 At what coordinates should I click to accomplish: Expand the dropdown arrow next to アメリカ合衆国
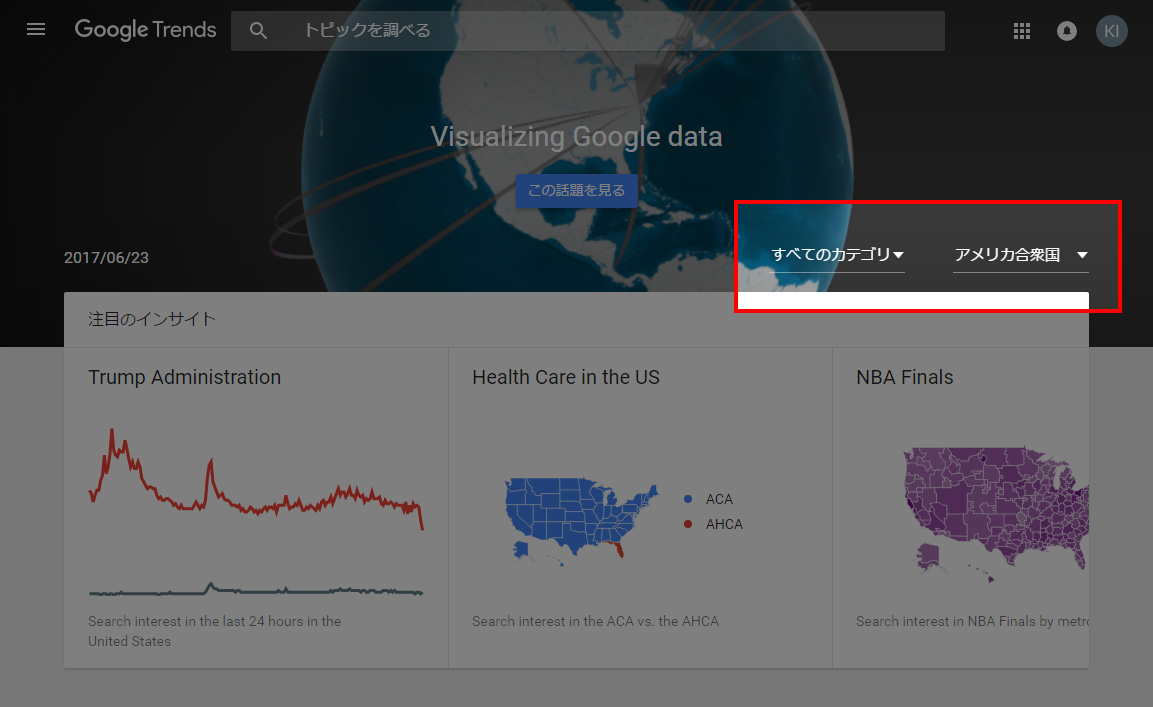pyautogui.click(x=1083, y=255)
